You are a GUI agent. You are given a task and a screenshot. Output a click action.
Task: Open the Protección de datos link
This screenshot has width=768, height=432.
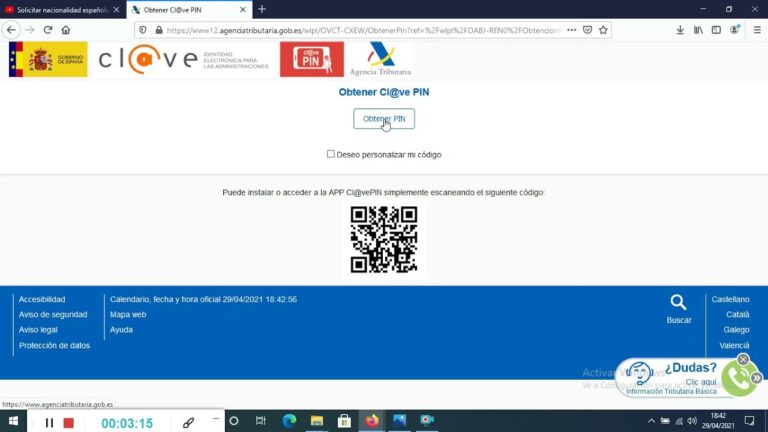click(54, 345)
